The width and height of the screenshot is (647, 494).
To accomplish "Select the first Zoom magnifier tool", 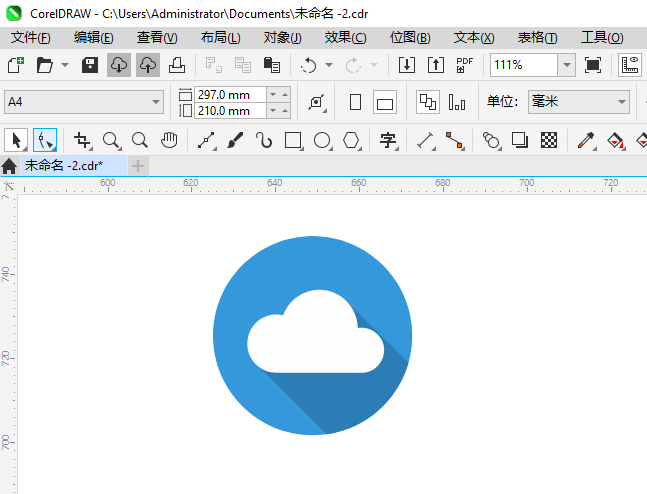I will tap(111, 140).
